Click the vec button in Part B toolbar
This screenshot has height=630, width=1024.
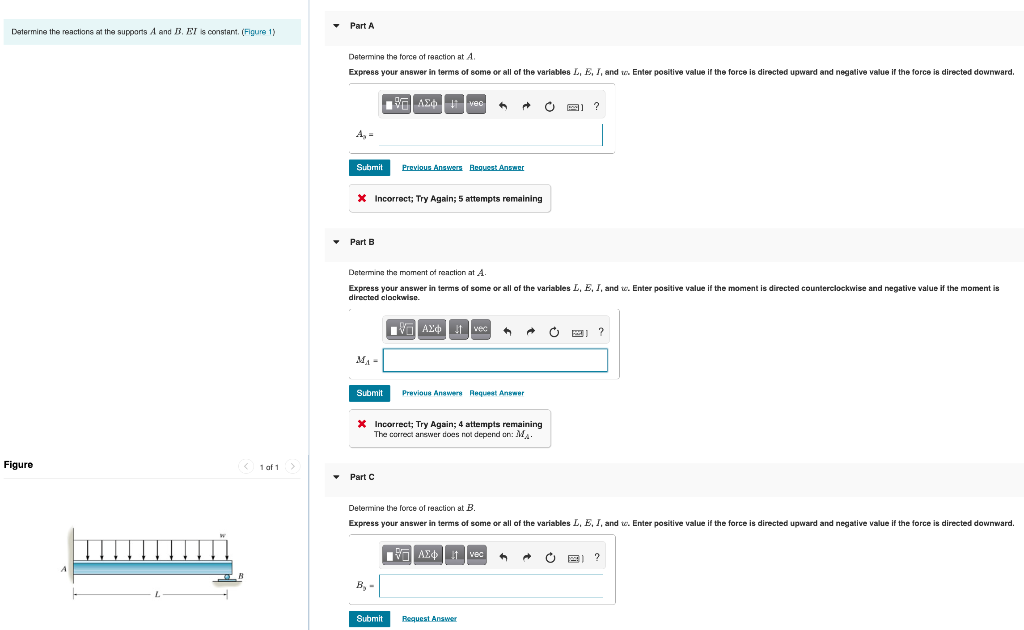(x=480, y=329)
